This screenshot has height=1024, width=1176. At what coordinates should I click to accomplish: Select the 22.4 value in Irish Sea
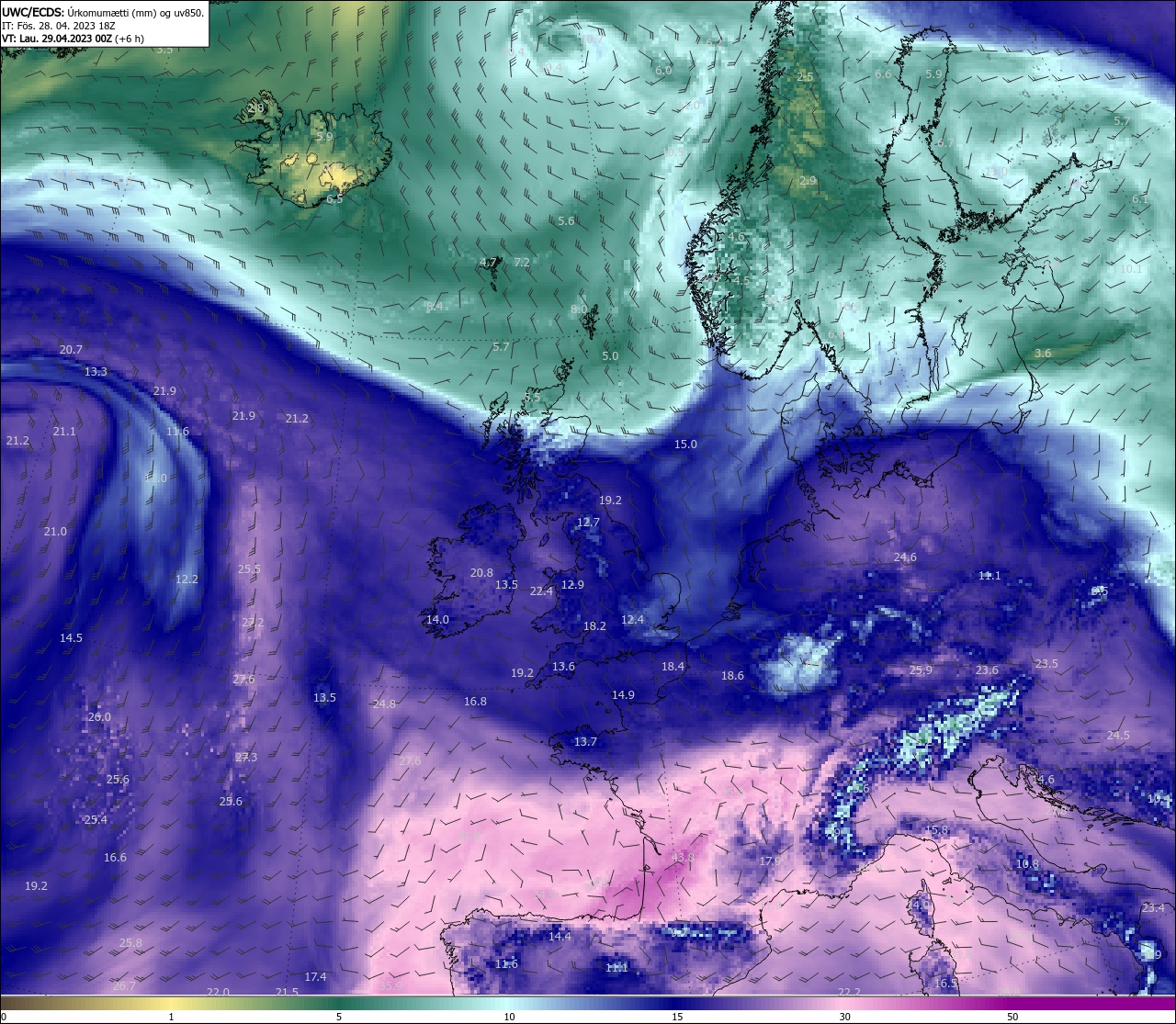(x=541, y=591)
